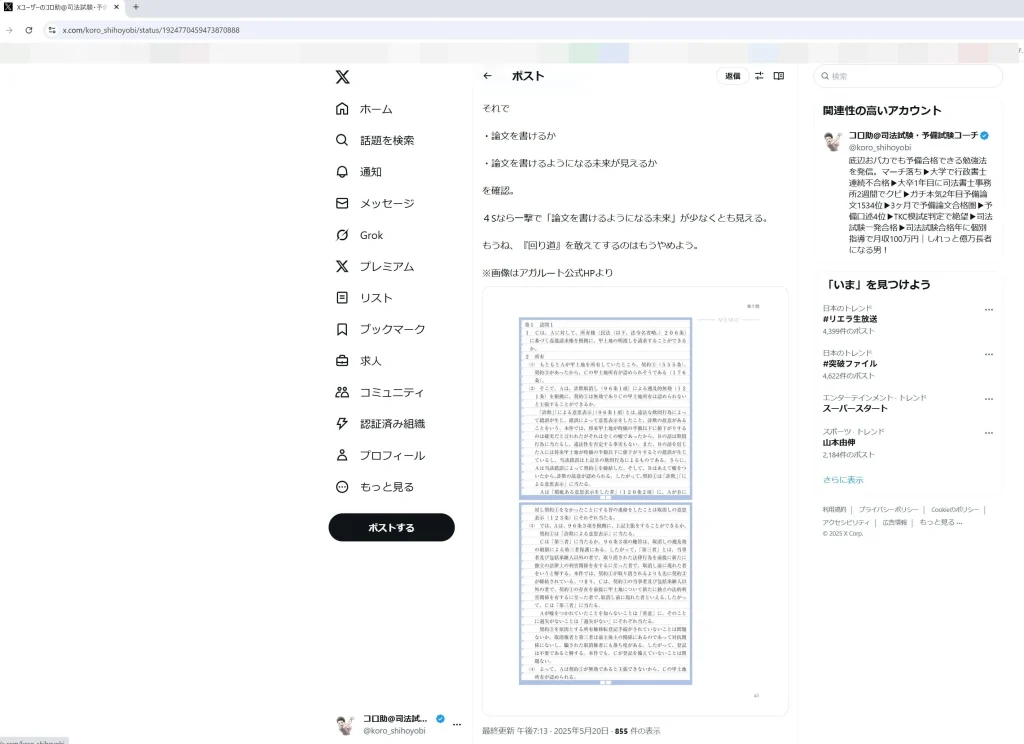Open the Grok icon in sidebar
This screenshot has width=1024, height=744.
coord(342,235)
